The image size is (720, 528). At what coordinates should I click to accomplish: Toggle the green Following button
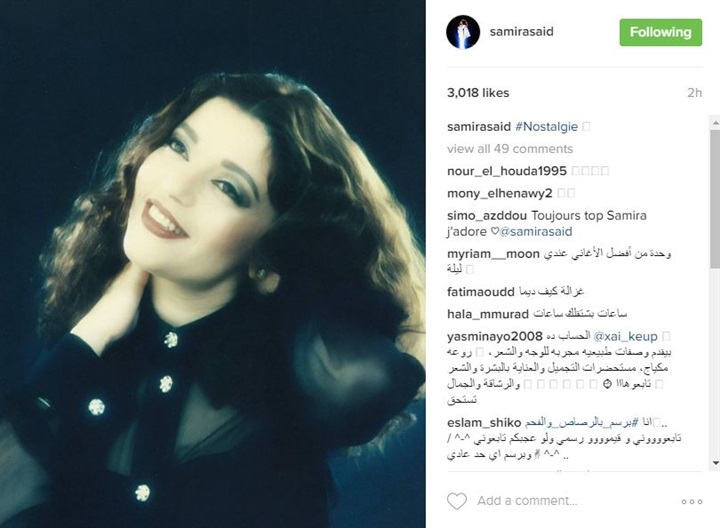(660, 32)
